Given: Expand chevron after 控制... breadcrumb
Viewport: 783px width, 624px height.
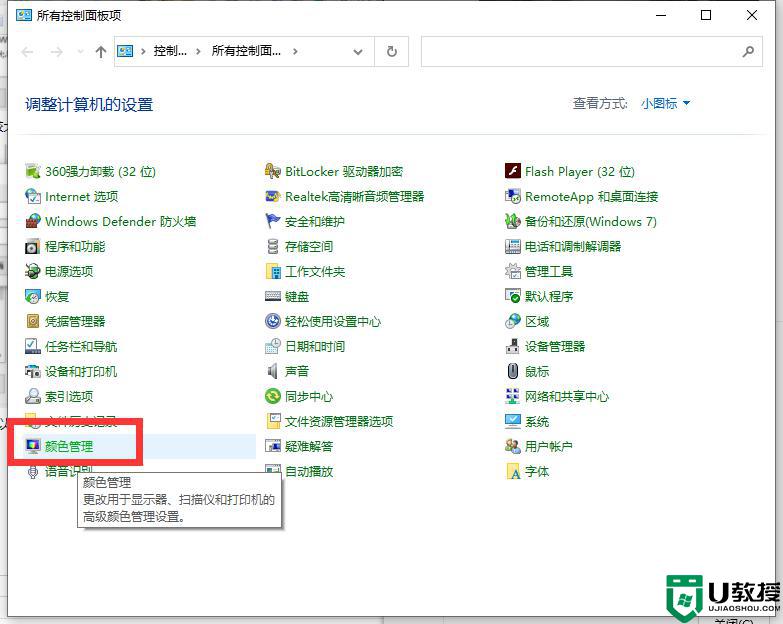Looking at the screenshot, I should [198, 51].
